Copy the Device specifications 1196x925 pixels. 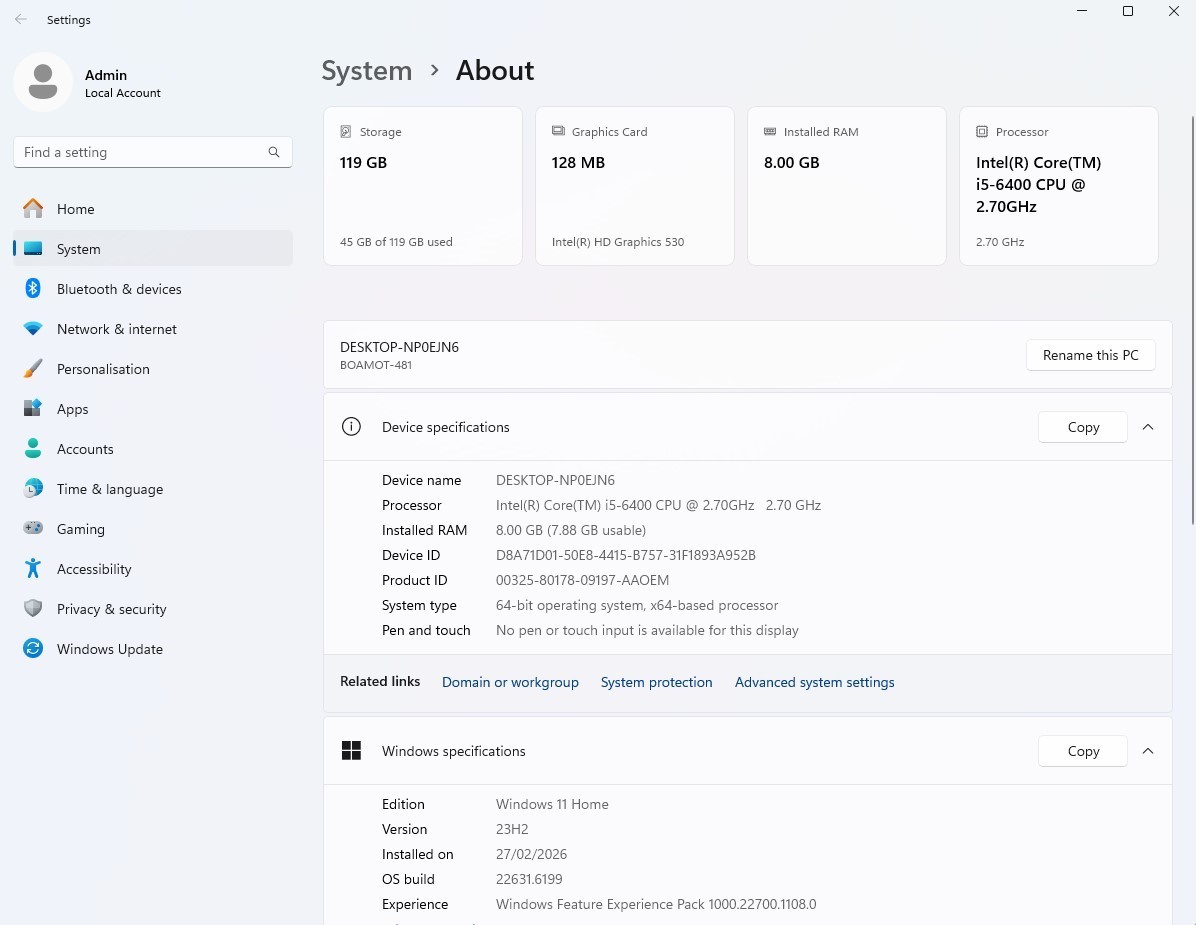pos(1082,427)
